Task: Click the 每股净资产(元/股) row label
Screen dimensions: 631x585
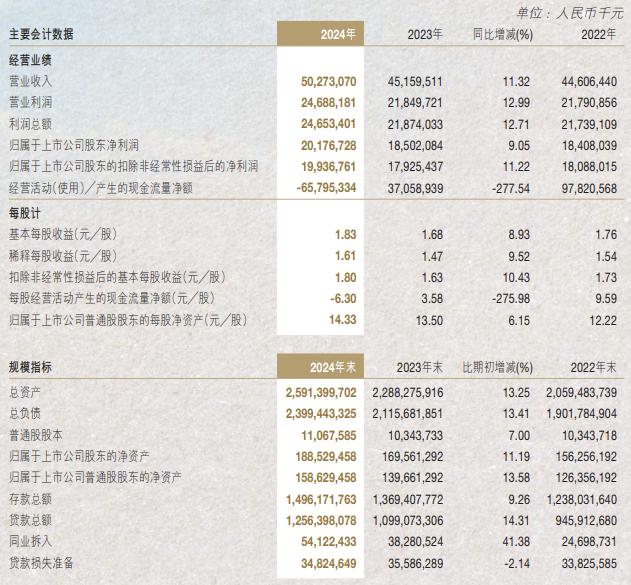Action: pyautogui.click(x=128, y=320)
